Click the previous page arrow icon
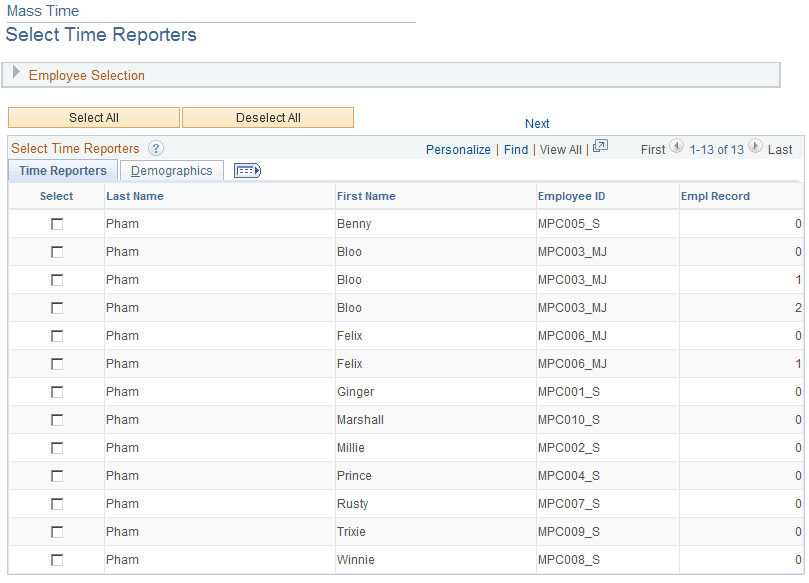The image size is (809, 583). point(676,147)
